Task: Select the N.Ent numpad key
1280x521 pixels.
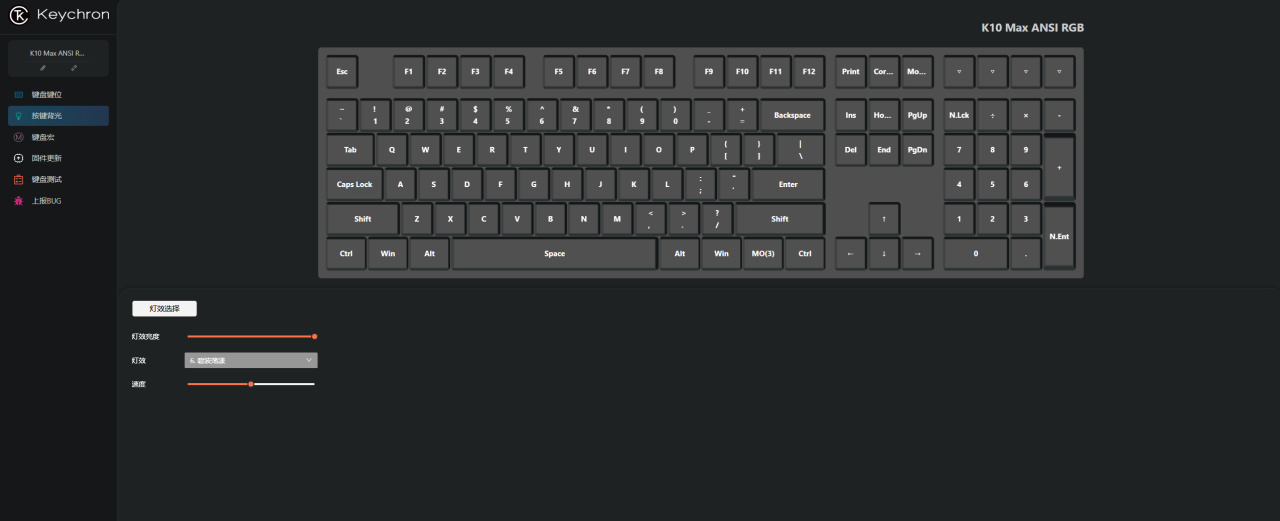Action: click(1059, 236)
